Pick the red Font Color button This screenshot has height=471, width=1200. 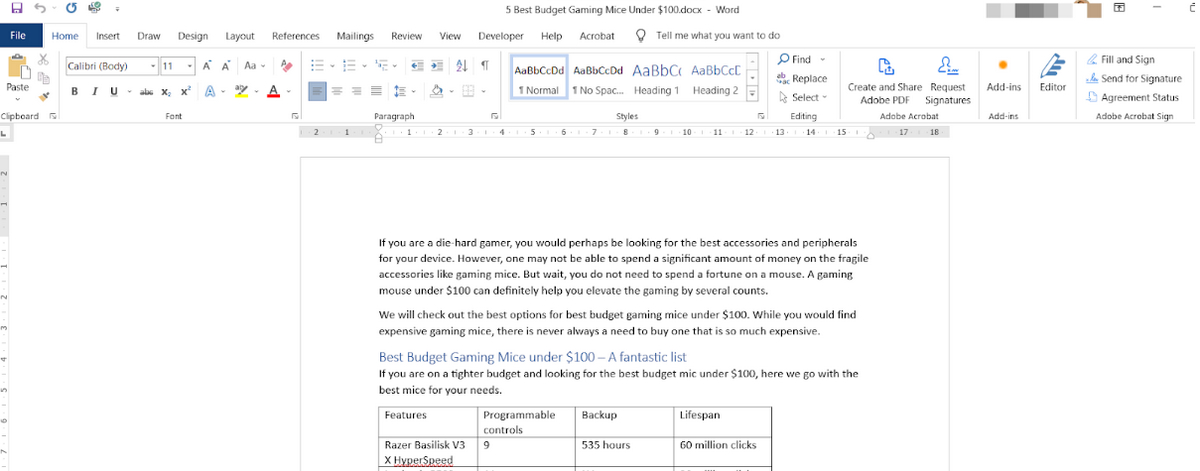click(272, 91)
